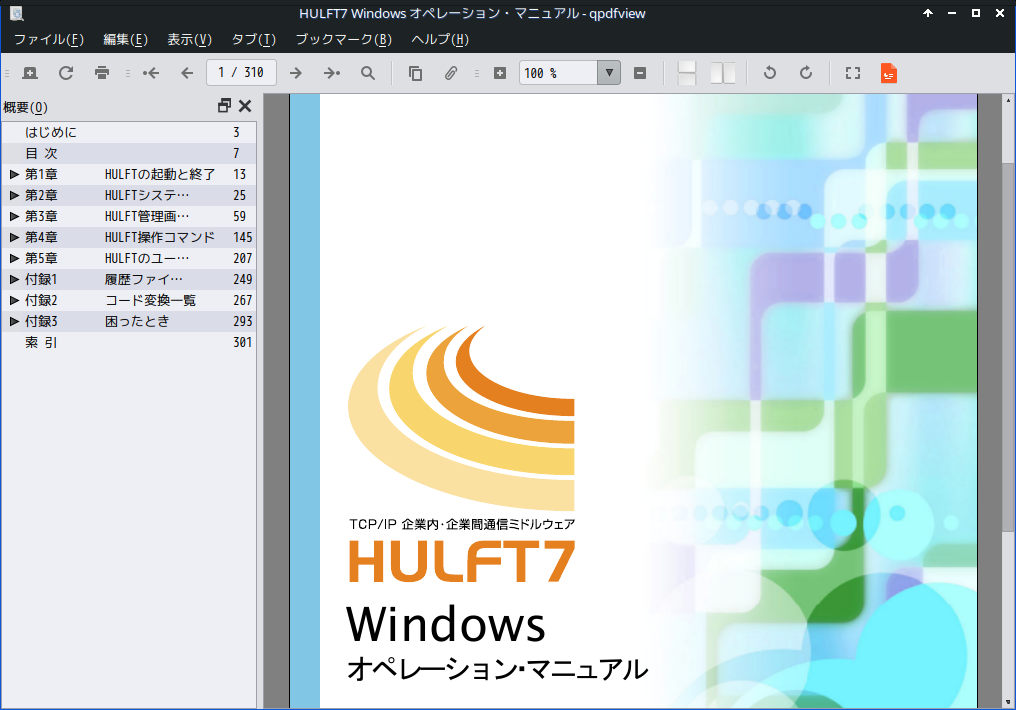Viewport: 1016px width, 710px height.
Task: Select the コード変換一覧 outline entry
Action: point(150,300)
